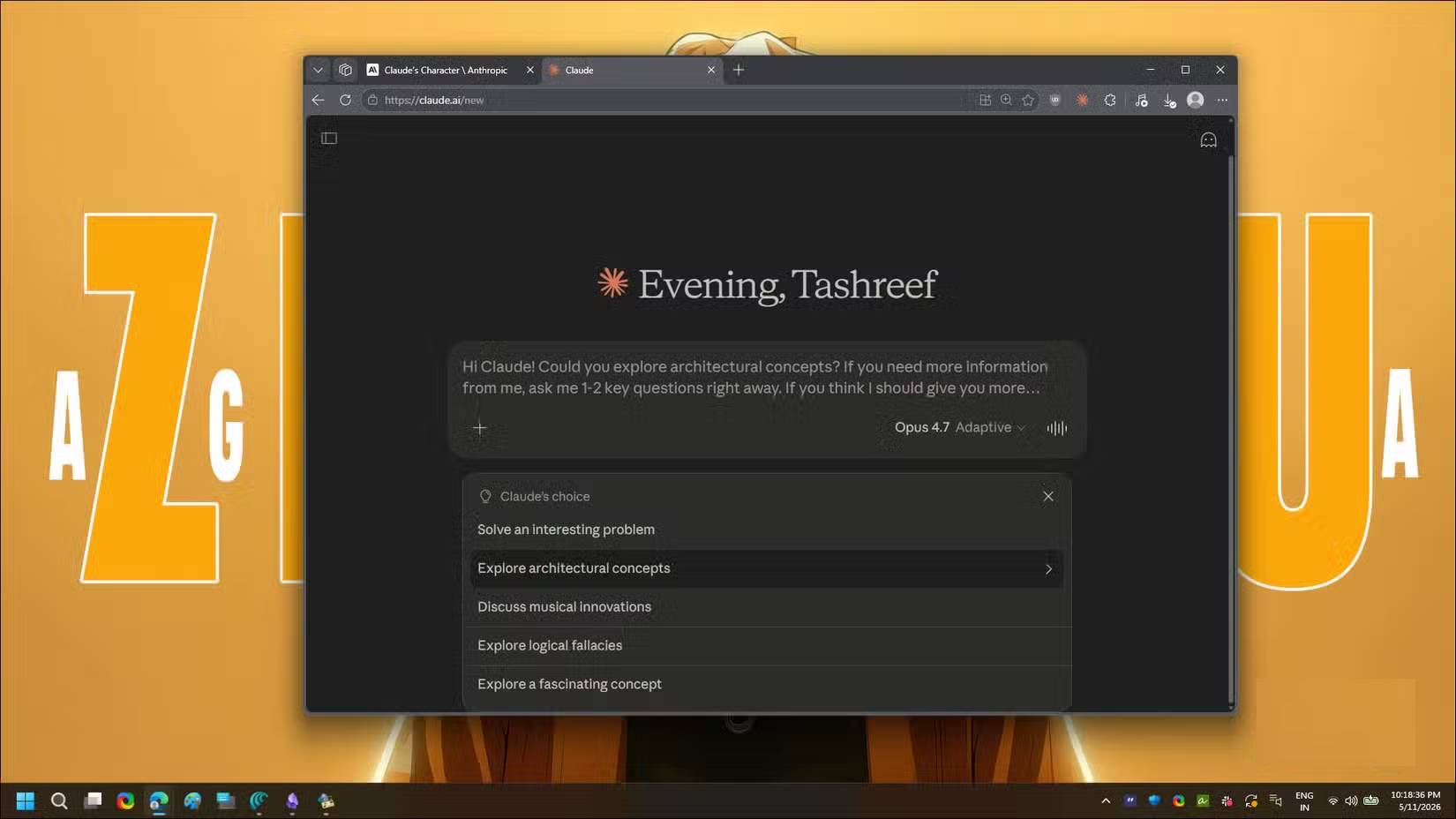The image size is (1456, 819).
Task: Open the browser extensions puzzle icon
Action: 1110,100
